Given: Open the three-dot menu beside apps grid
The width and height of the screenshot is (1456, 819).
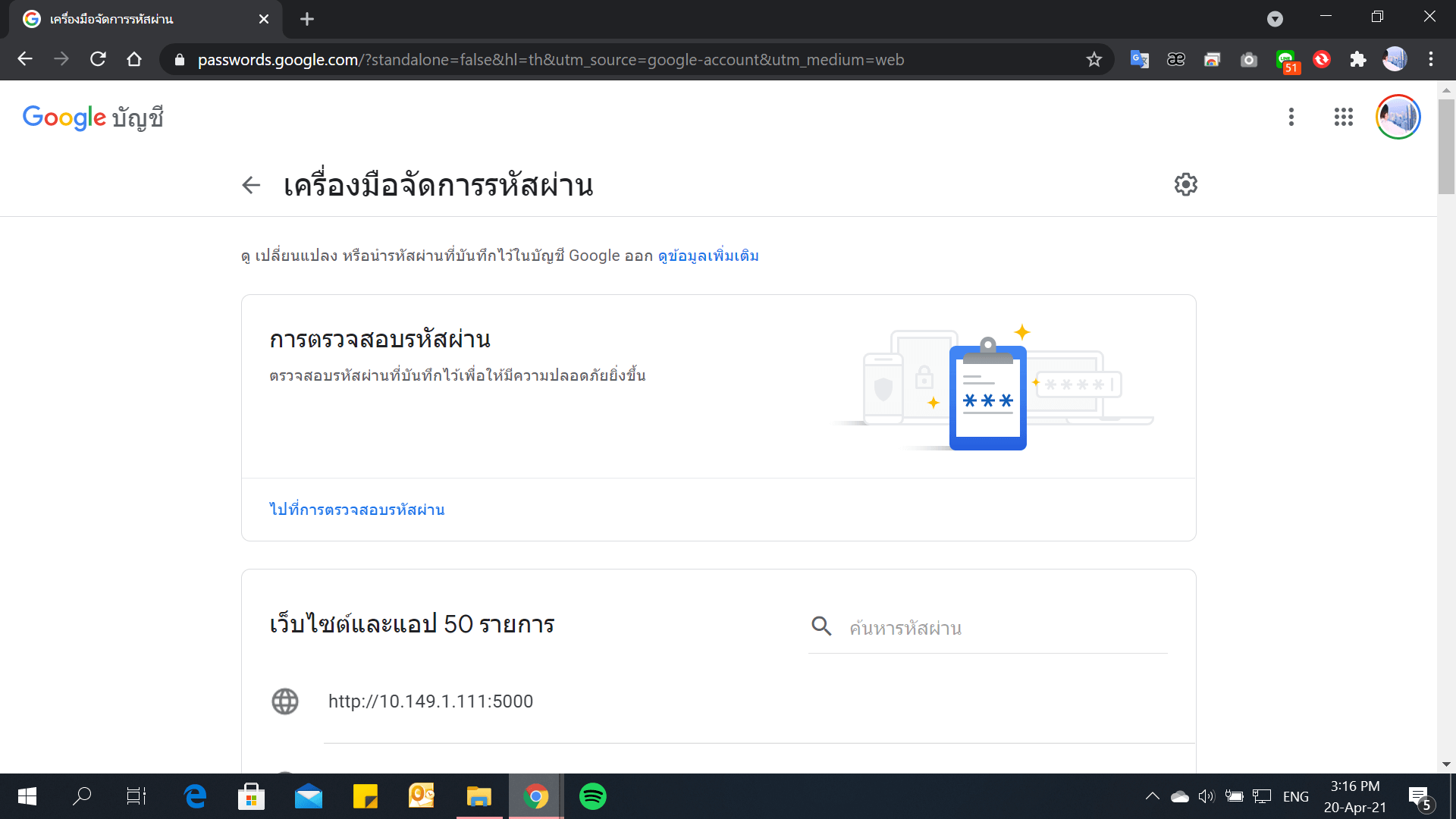Looking at the screenshot, I should (1291, 117).
